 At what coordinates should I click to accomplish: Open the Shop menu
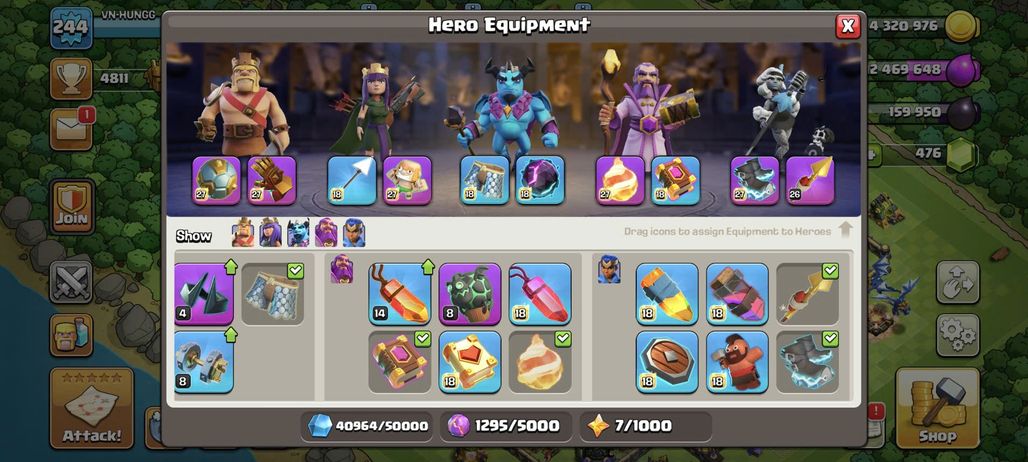click(x=938, y=408)
